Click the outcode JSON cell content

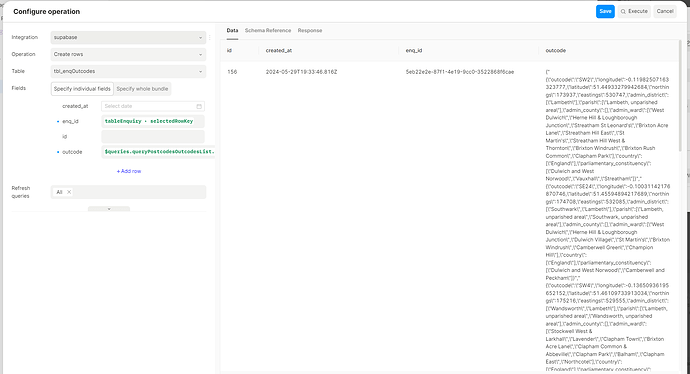[608, 220]
